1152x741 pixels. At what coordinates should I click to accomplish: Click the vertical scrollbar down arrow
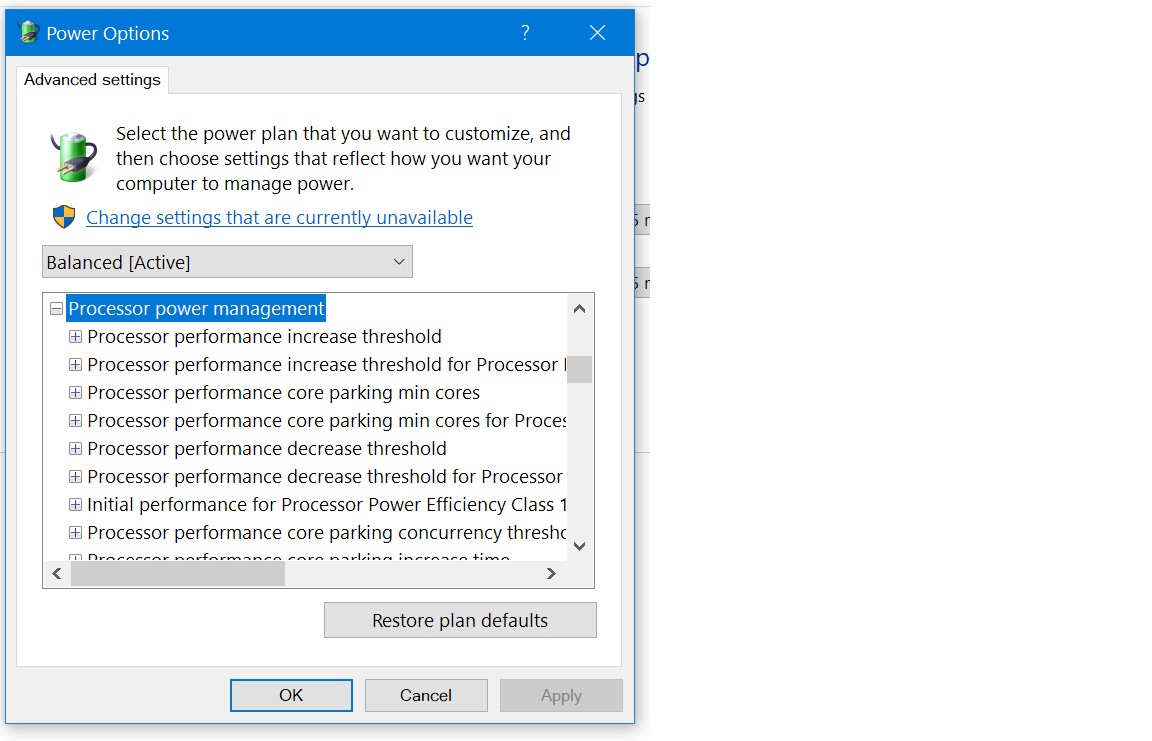[579, 546]
